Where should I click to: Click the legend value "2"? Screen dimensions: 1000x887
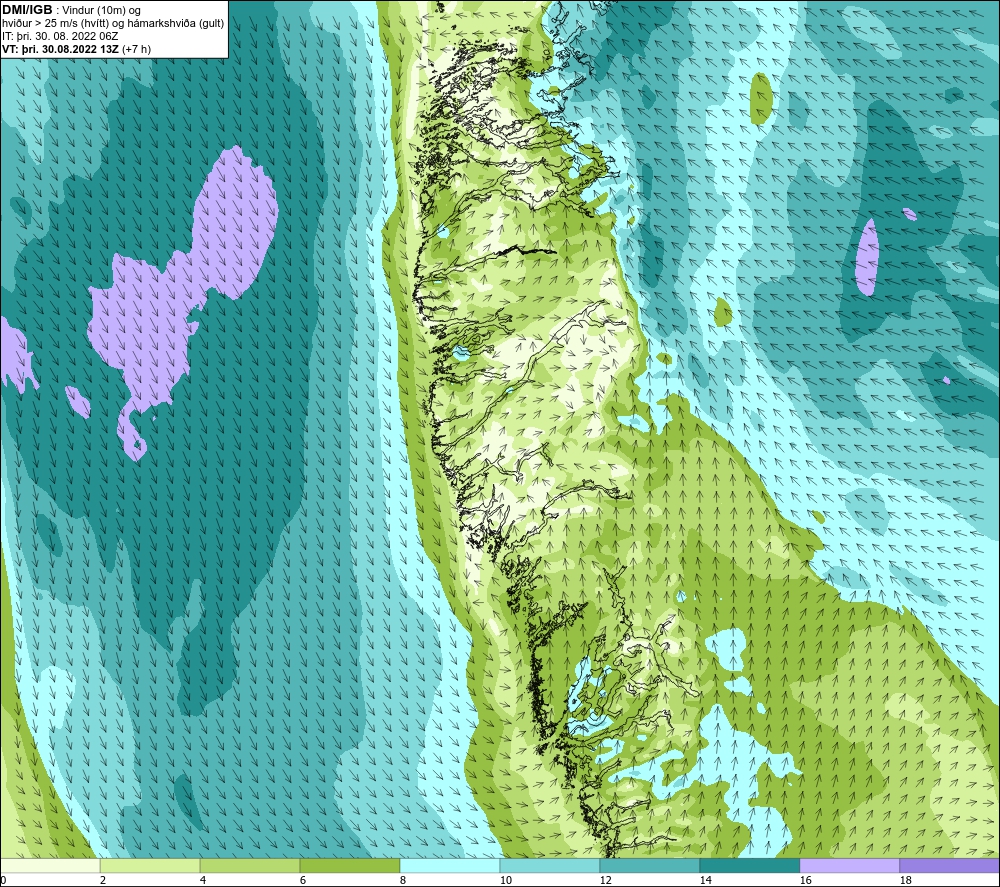(x=103, y=881)
